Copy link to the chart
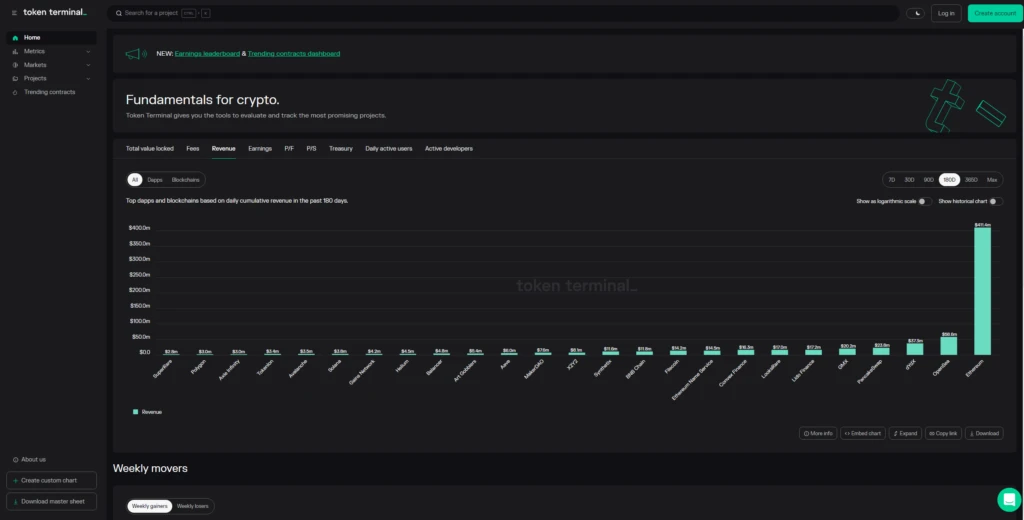The height and width of the screenshot is (520, 1024). pos(943,433)
